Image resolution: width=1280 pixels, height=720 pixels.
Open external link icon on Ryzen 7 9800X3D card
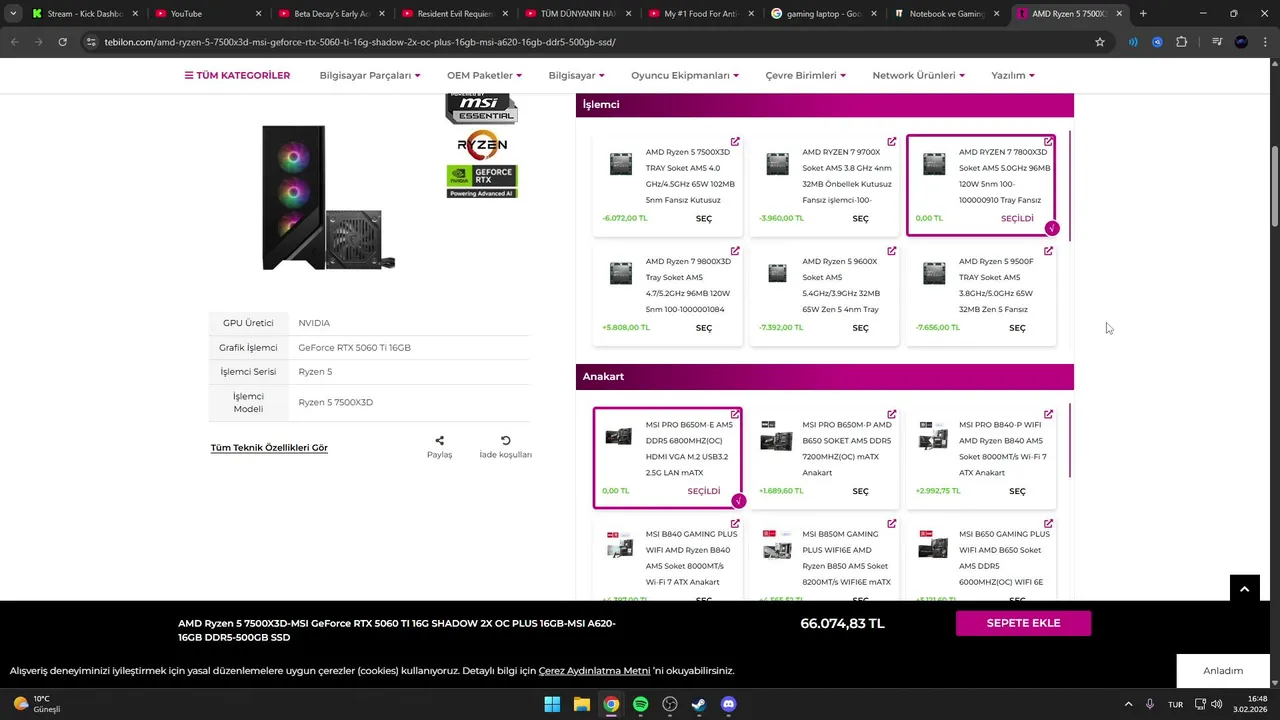(x=735, y=251)
